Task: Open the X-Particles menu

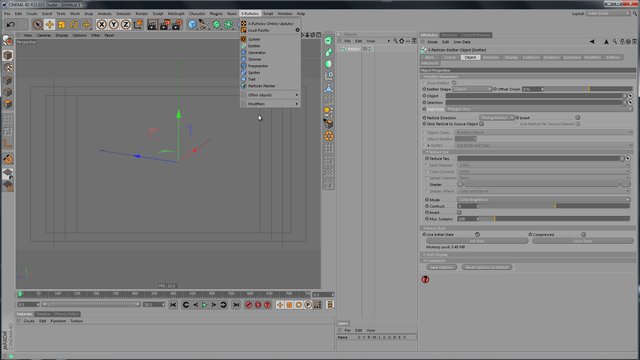Action: tap(250, 13)
